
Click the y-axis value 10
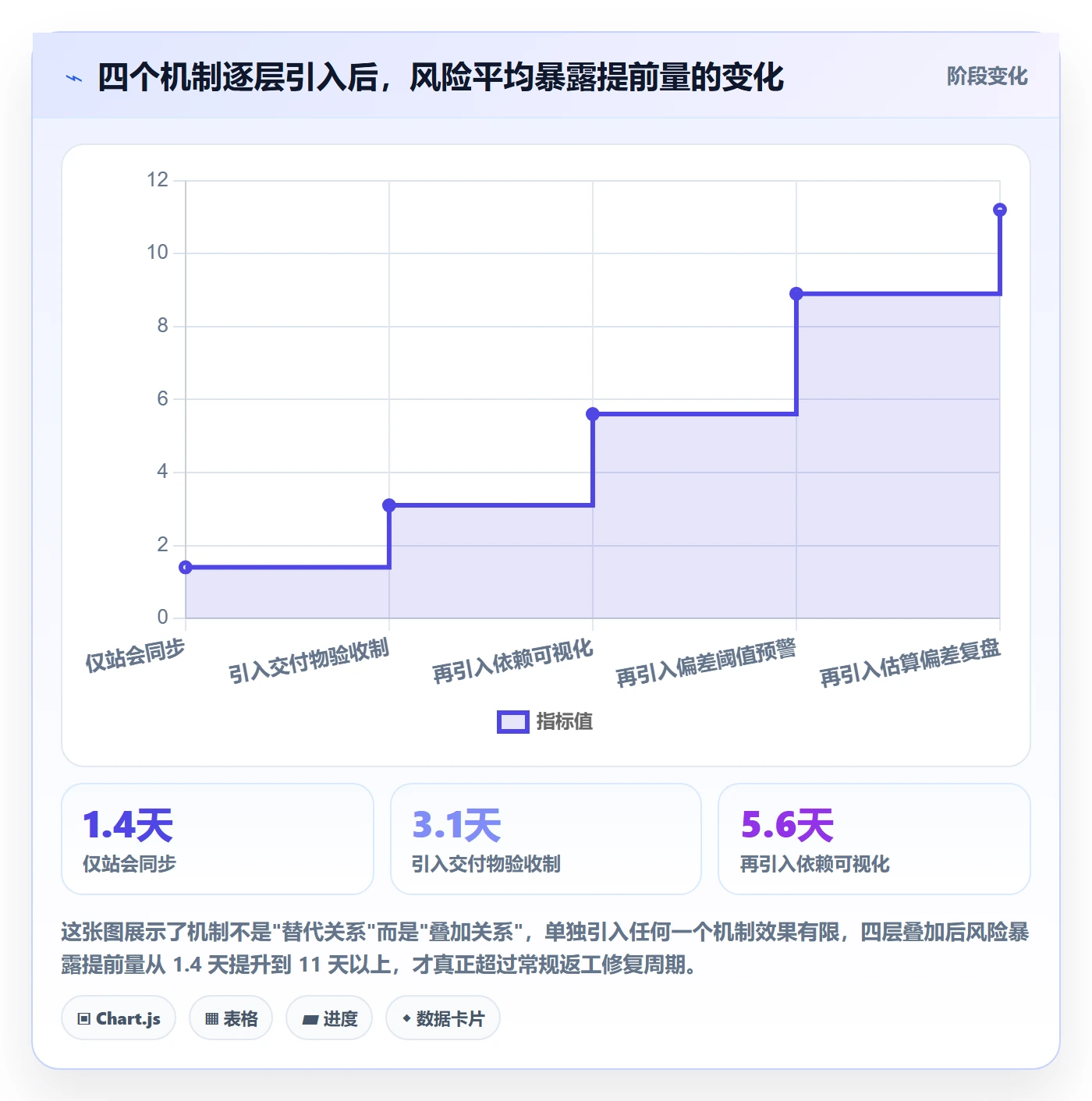click(x=158, y=253)
